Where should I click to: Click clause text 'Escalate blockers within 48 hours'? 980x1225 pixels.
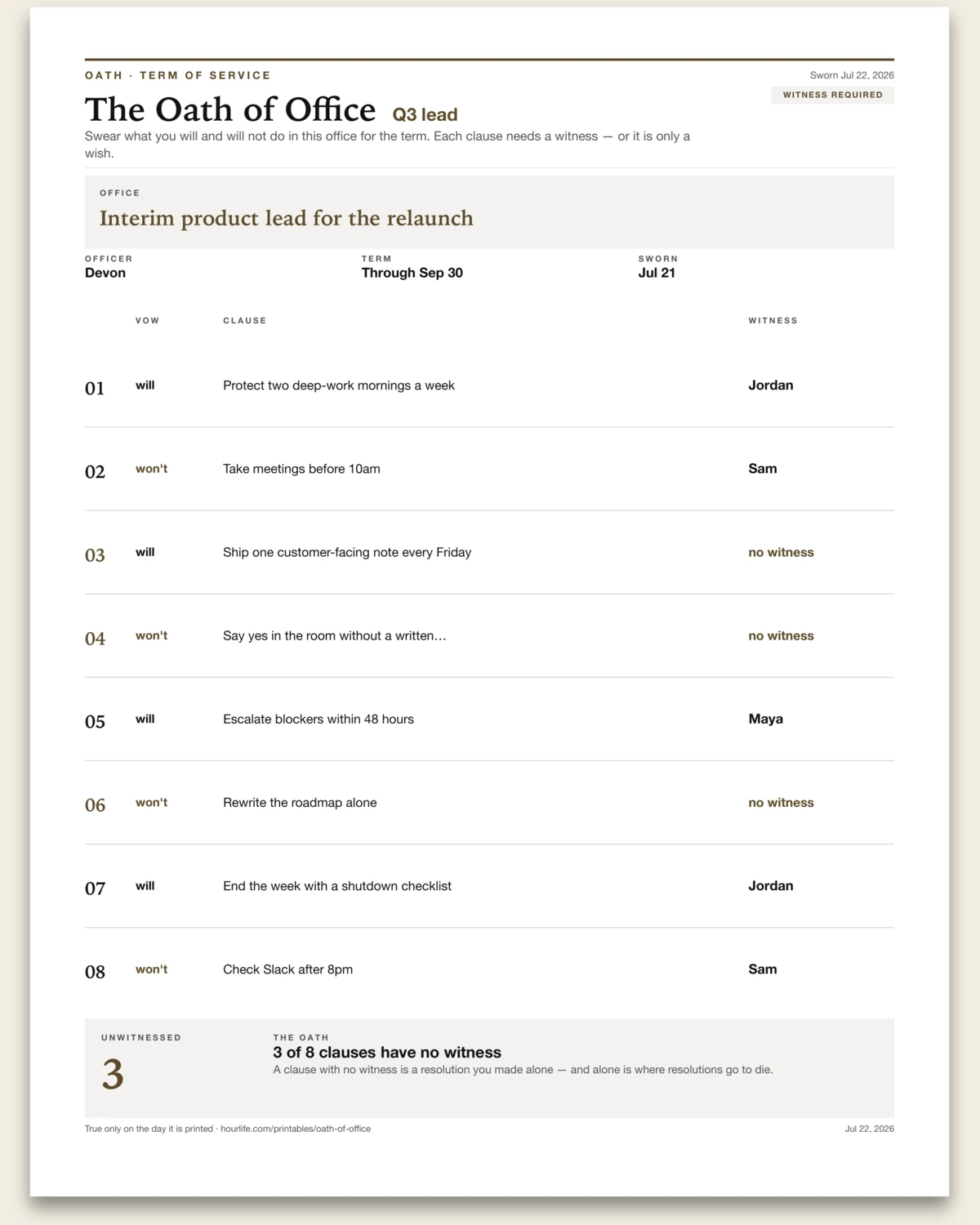318,719
